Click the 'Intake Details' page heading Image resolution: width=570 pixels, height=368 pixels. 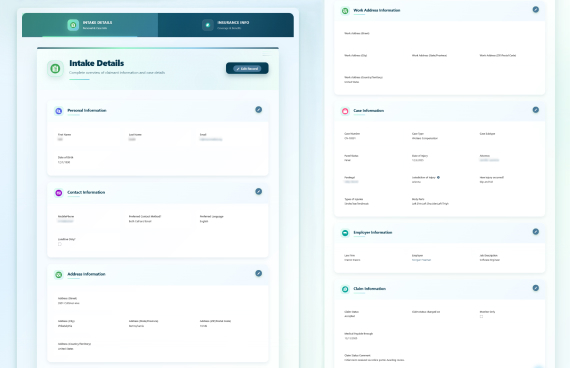(96, 63)
